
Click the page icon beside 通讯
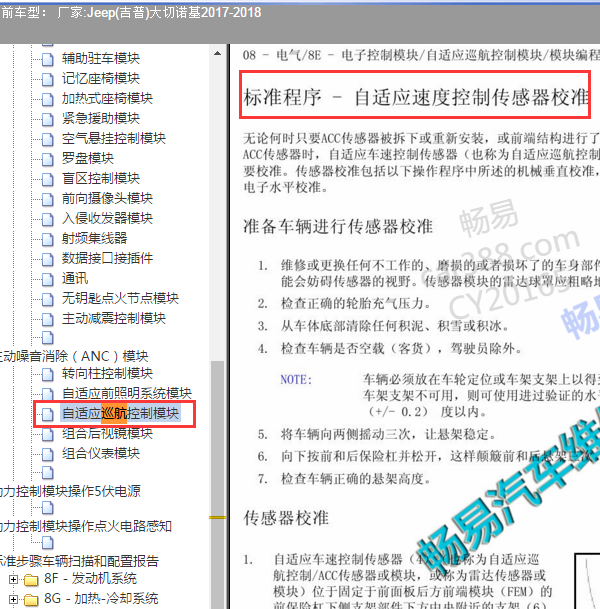[48, 279]
